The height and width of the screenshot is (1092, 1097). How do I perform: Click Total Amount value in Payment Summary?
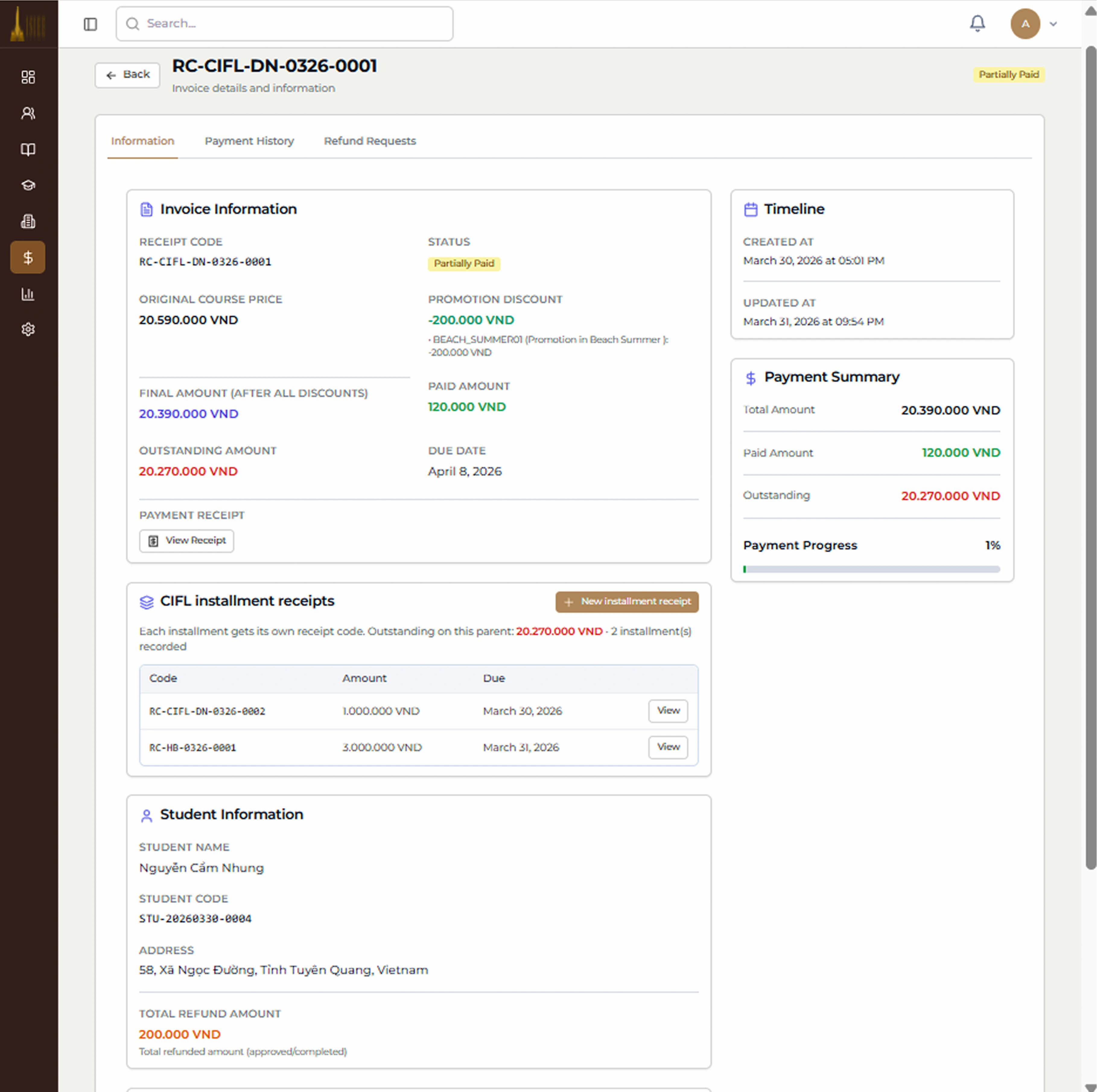950,411
